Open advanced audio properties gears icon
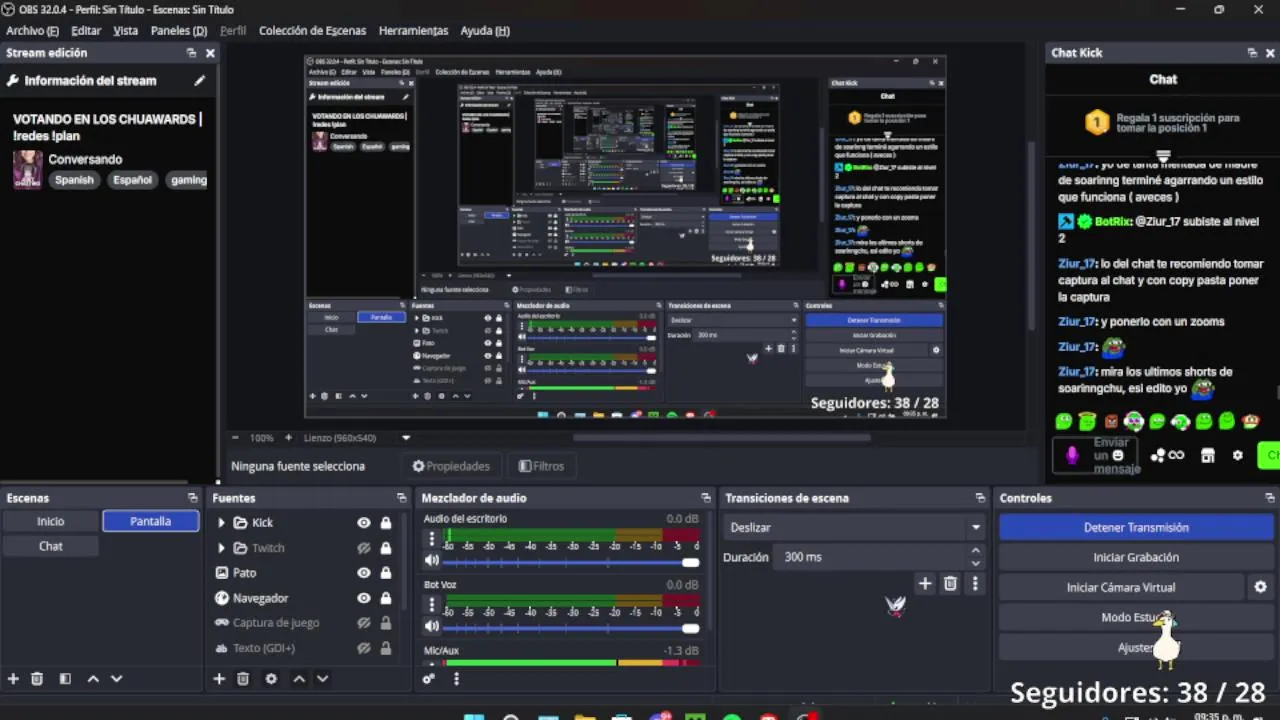Image resolution: width=1280 pixels, height=720 pixels. click(429, 678)
